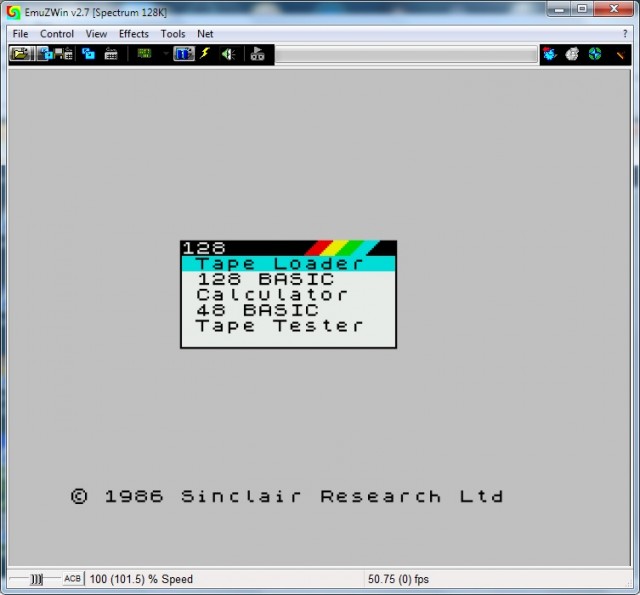Screen dimensions: 640x595
Task: Expand the dropdown arrow beside hardware icon
Action: [165, 53]
